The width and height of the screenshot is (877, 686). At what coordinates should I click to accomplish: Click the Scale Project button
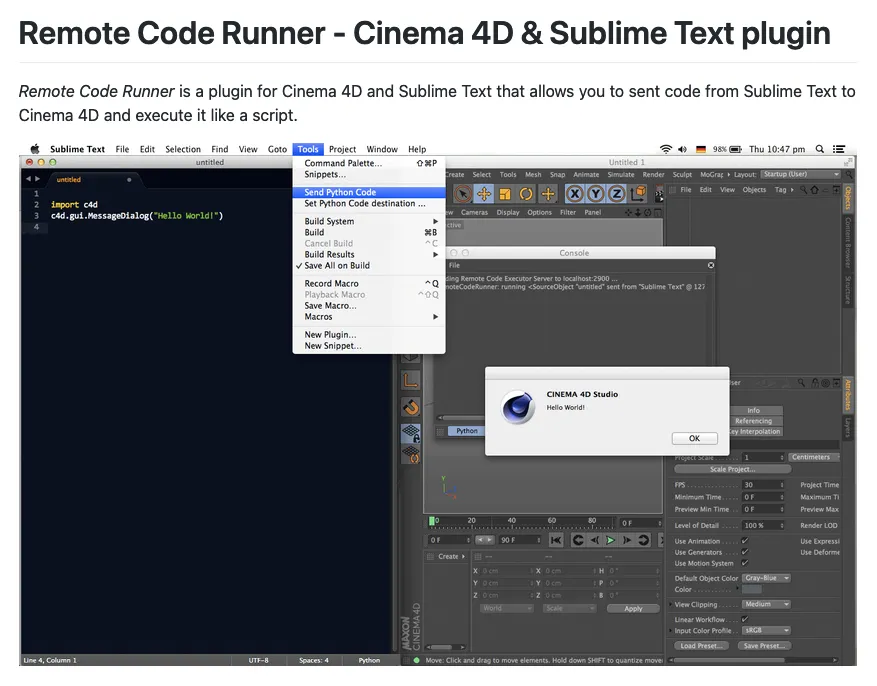tap(732, 469)
